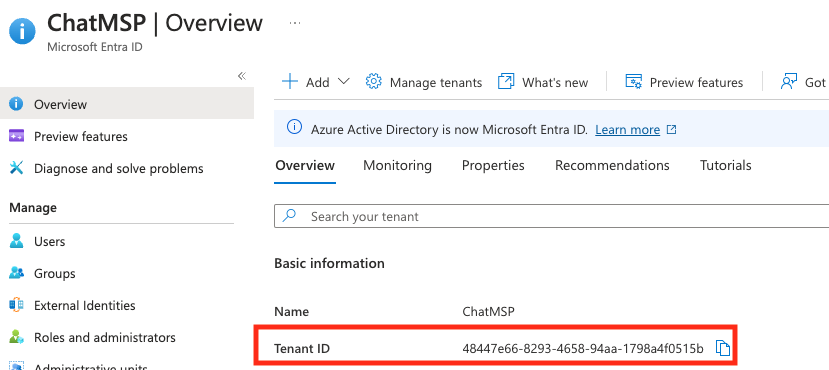Click the Manage tenants gear icon
Viewport: 829px width, 370px height.
pos(373,82)
